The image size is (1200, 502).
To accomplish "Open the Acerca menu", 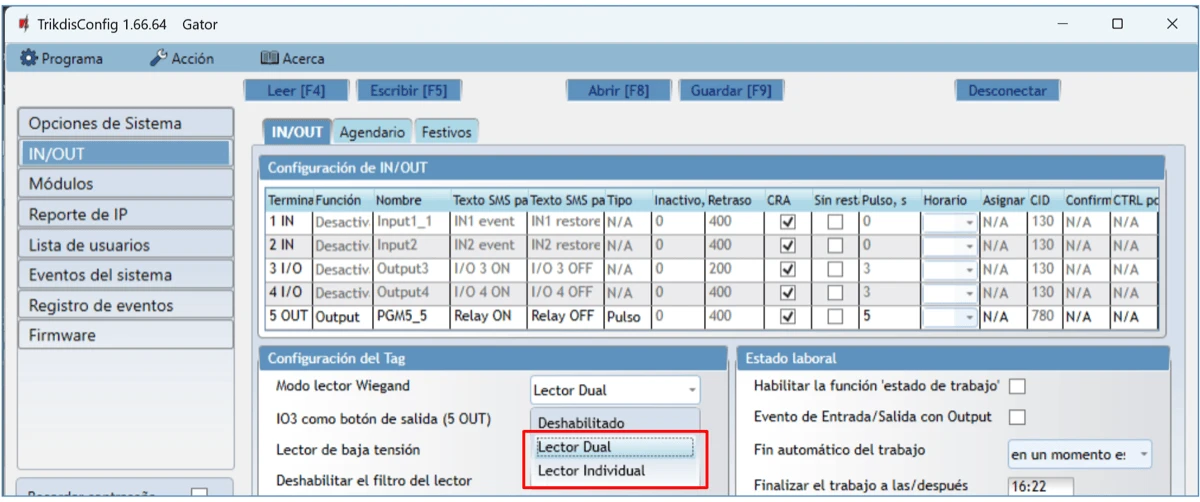I will point(292,59).
